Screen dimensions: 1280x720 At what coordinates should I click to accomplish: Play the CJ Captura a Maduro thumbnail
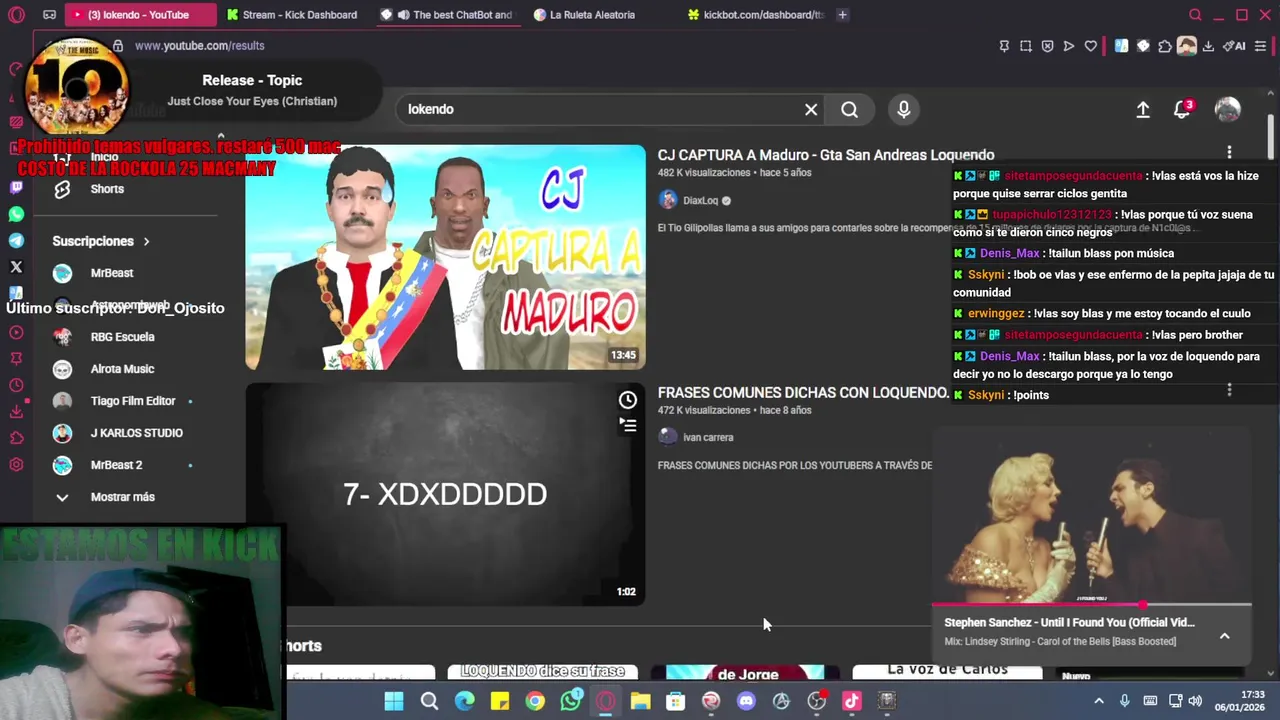[445, 257]
